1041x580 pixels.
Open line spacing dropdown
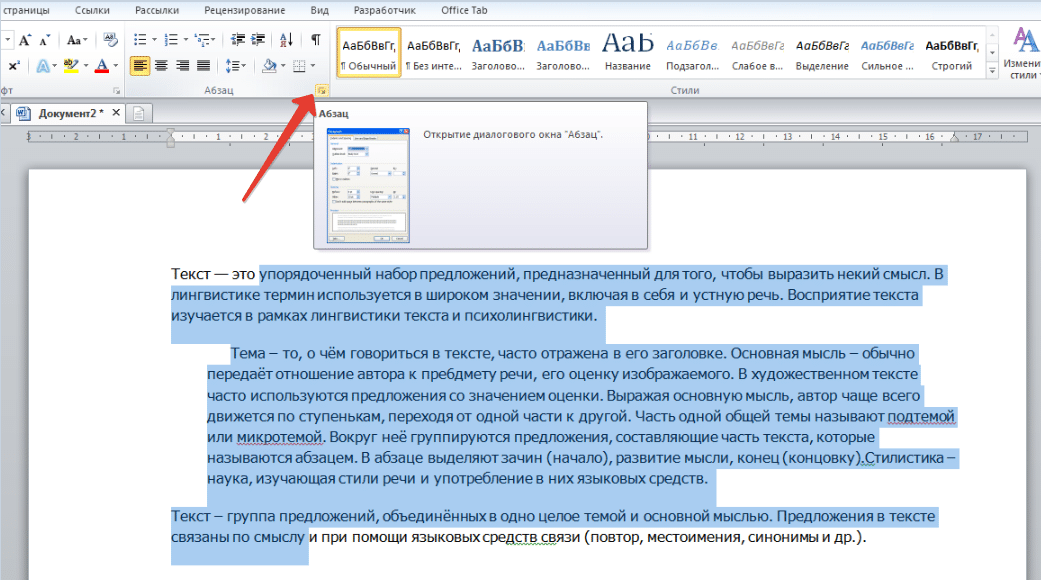(236, 66)
